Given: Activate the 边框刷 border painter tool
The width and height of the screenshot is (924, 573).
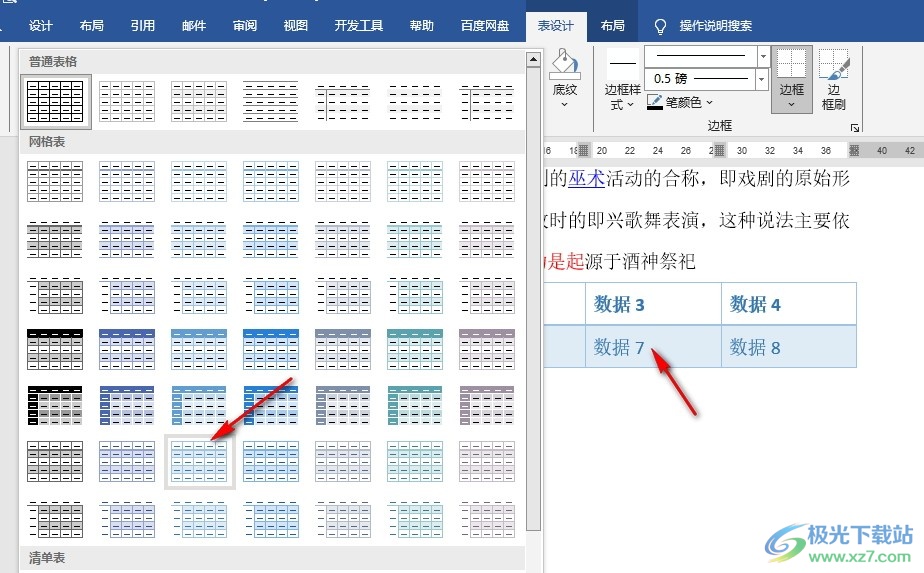Looking at the screenshot, I should 833,80.
